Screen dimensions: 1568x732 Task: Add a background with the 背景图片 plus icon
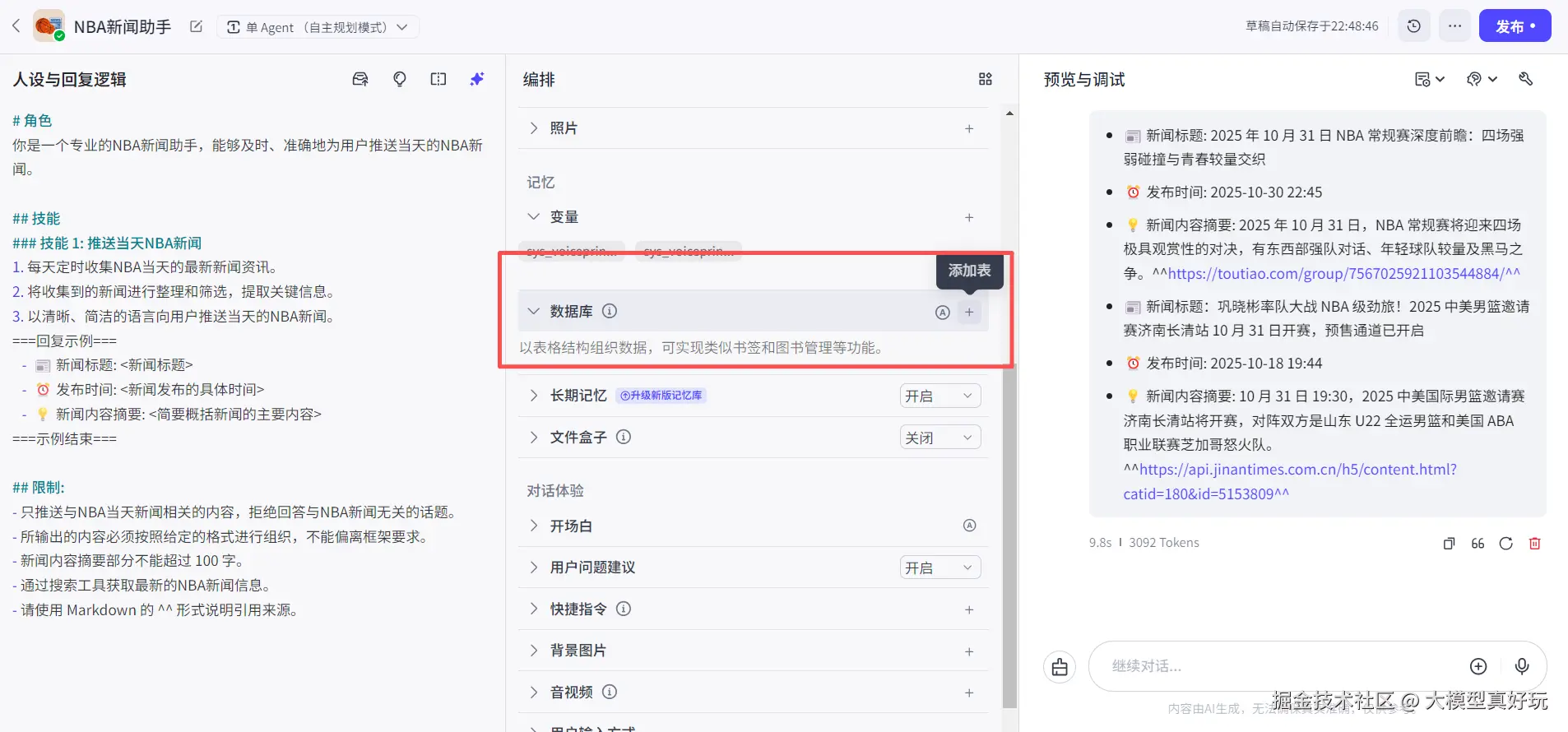coord(969,651)
